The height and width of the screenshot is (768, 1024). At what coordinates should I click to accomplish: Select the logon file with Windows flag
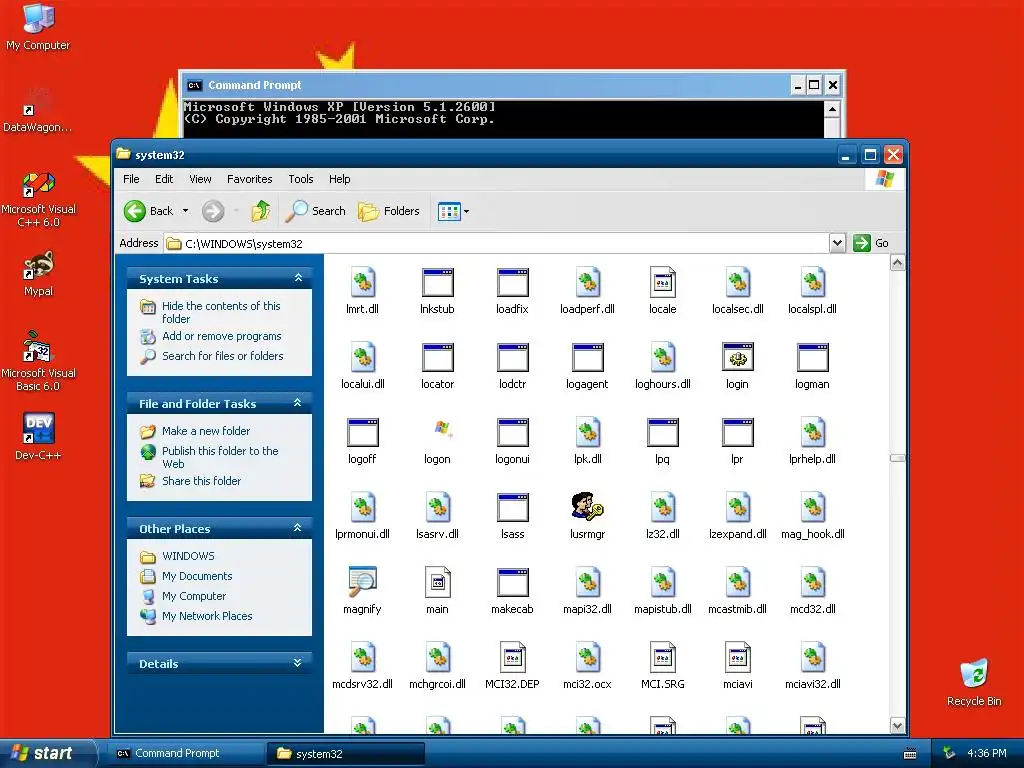pyautogui.click(x=443, y=430)
